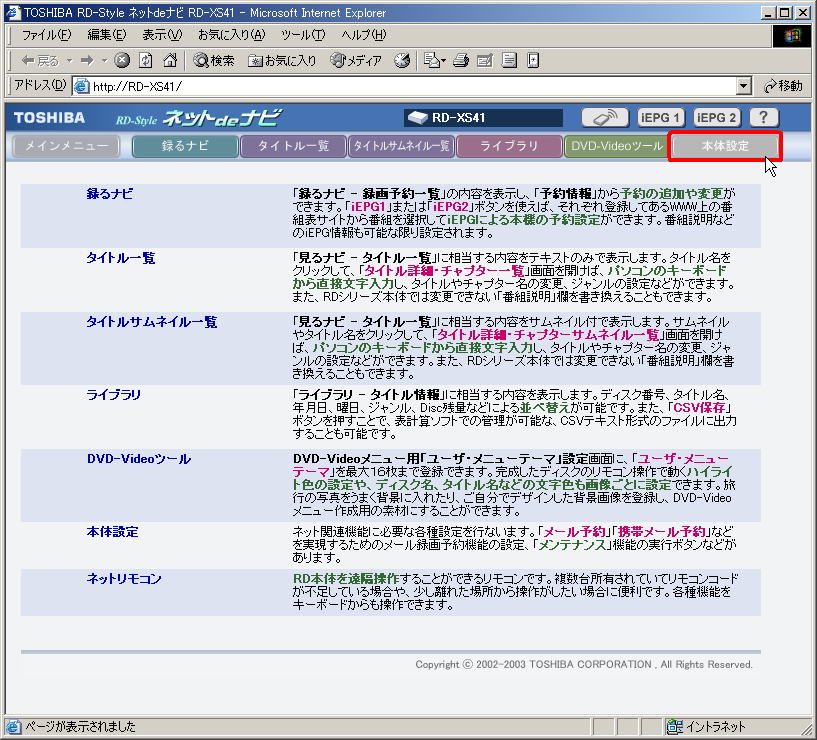Click the page icon in the address bar

[x=81, y=86]
